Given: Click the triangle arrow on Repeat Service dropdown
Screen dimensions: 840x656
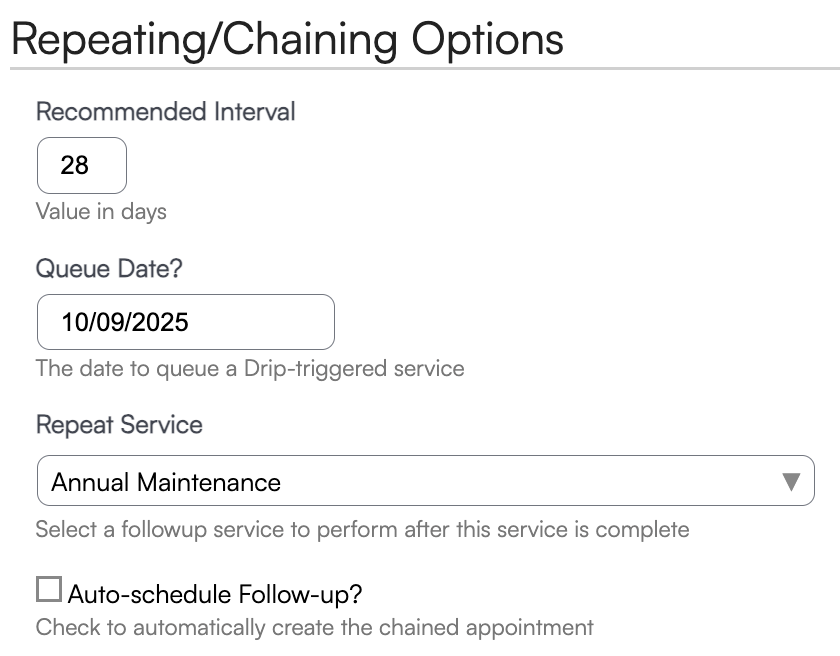Looking at the screenshot, I should (791, 482).
